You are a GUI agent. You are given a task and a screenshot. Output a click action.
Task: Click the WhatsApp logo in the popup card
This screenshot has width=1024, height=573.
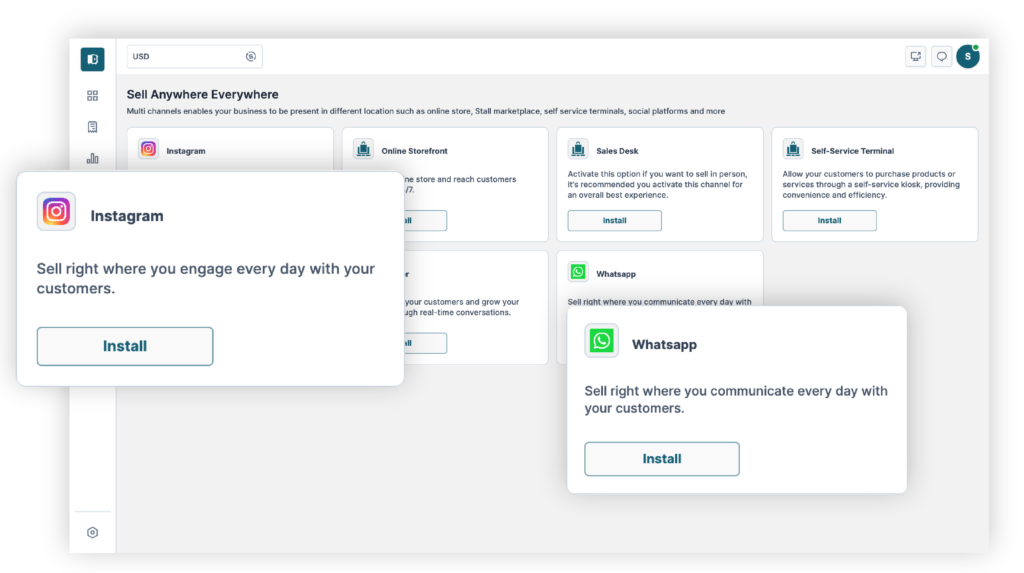[601, 341]
